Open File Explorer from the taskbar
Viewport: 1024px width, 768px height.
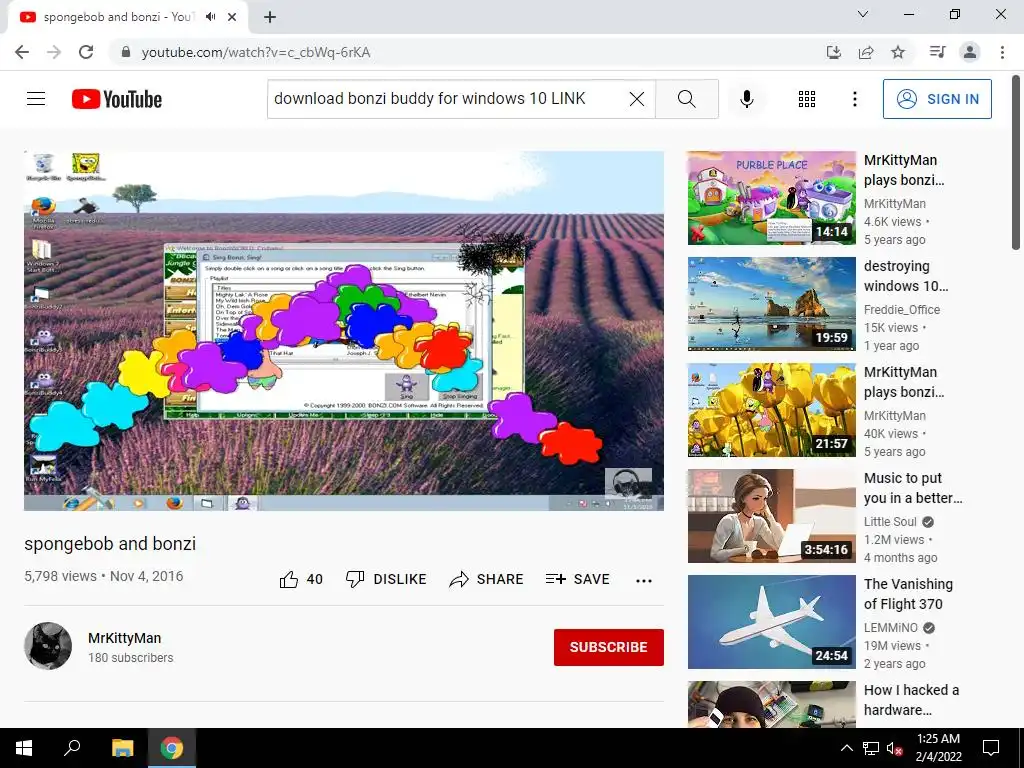pos(122,748)
